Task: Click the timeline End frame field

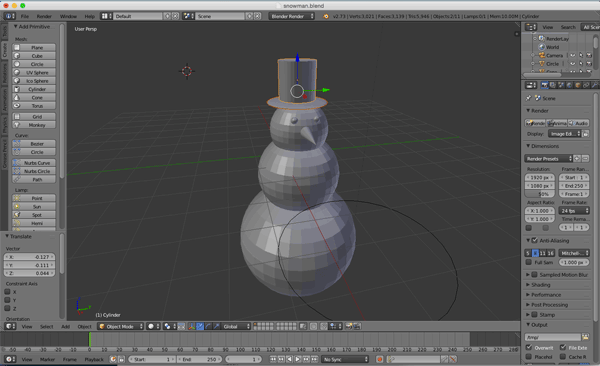Action: click(199, 359)
